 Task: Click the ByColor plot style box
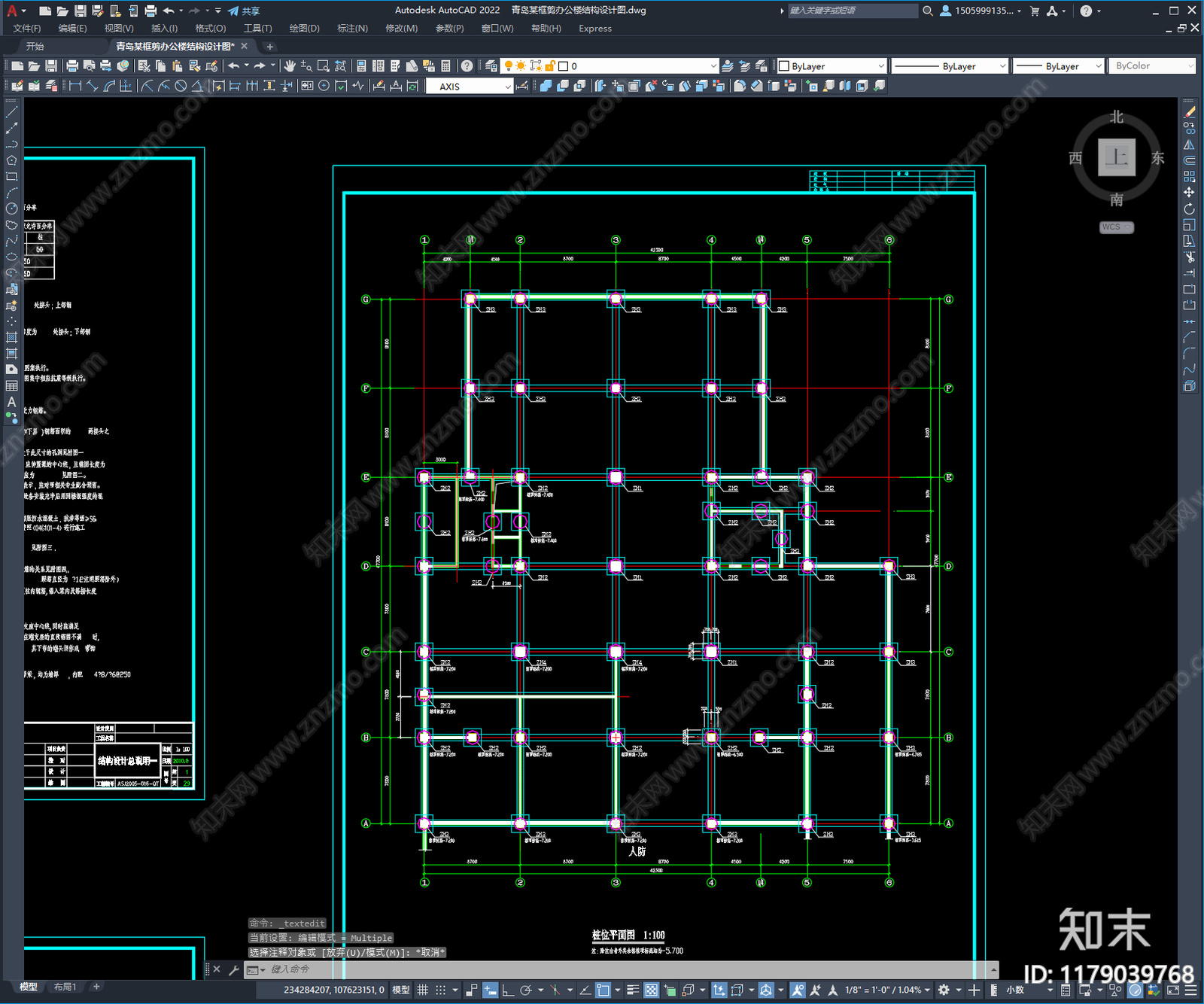pos(1151,66)
